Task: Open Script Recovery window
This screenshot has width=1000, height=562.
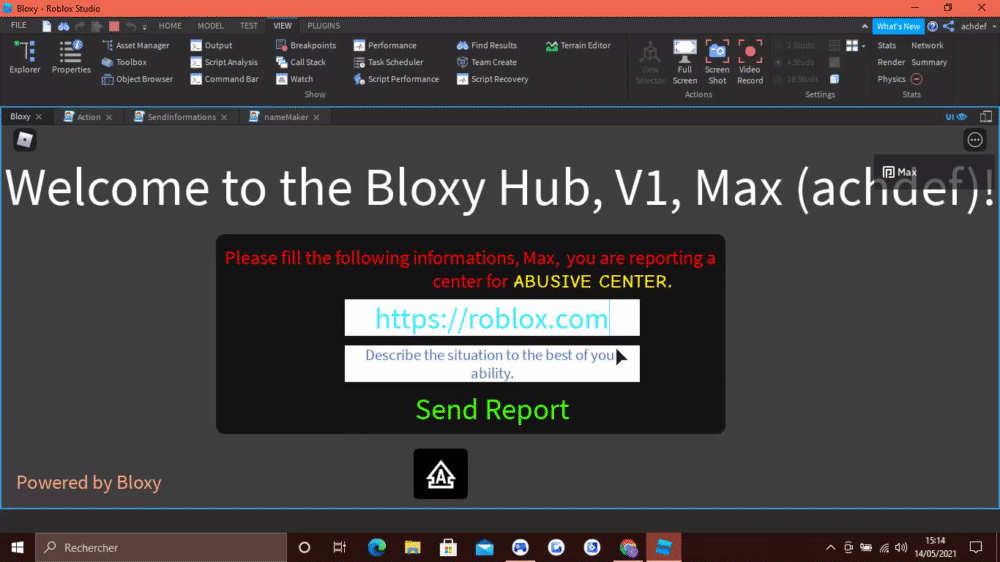Action: click(x=492, y=79)
